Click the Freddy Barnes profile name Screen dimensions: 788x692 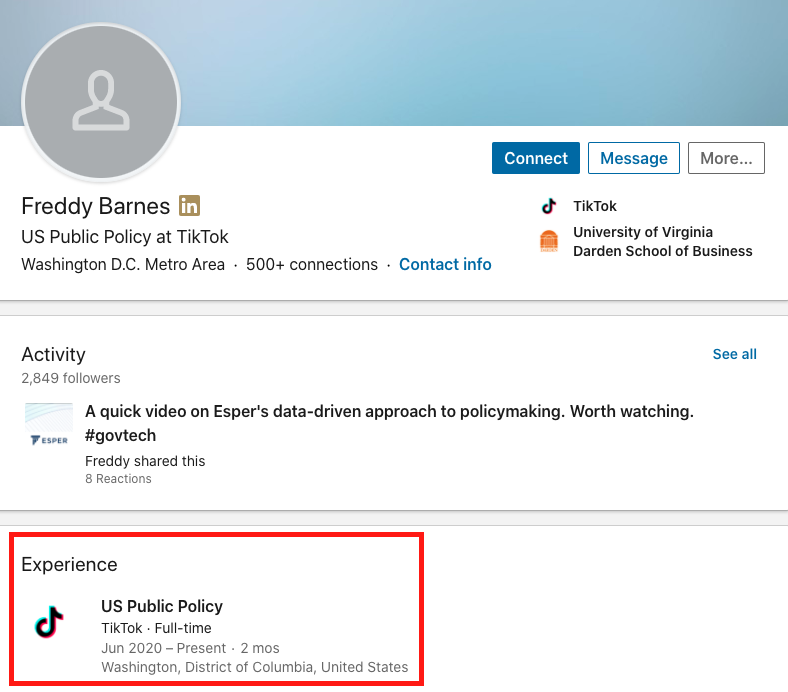tap(95, 206)
